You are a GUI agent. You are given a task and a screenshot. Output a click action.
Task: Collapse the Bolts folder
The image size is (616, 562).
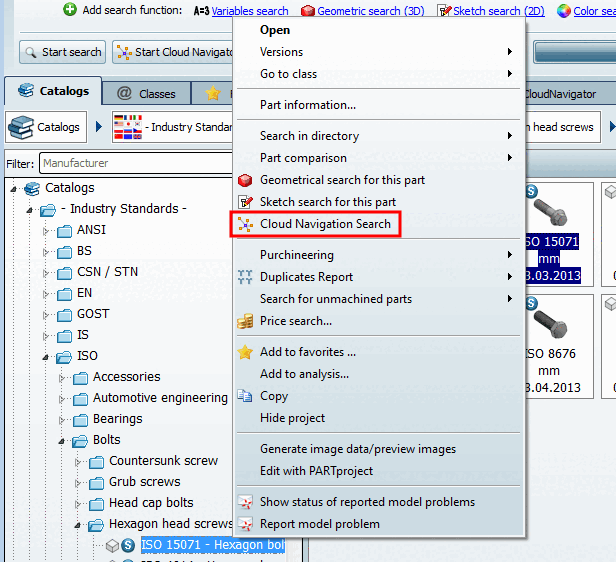pos(62,441)
